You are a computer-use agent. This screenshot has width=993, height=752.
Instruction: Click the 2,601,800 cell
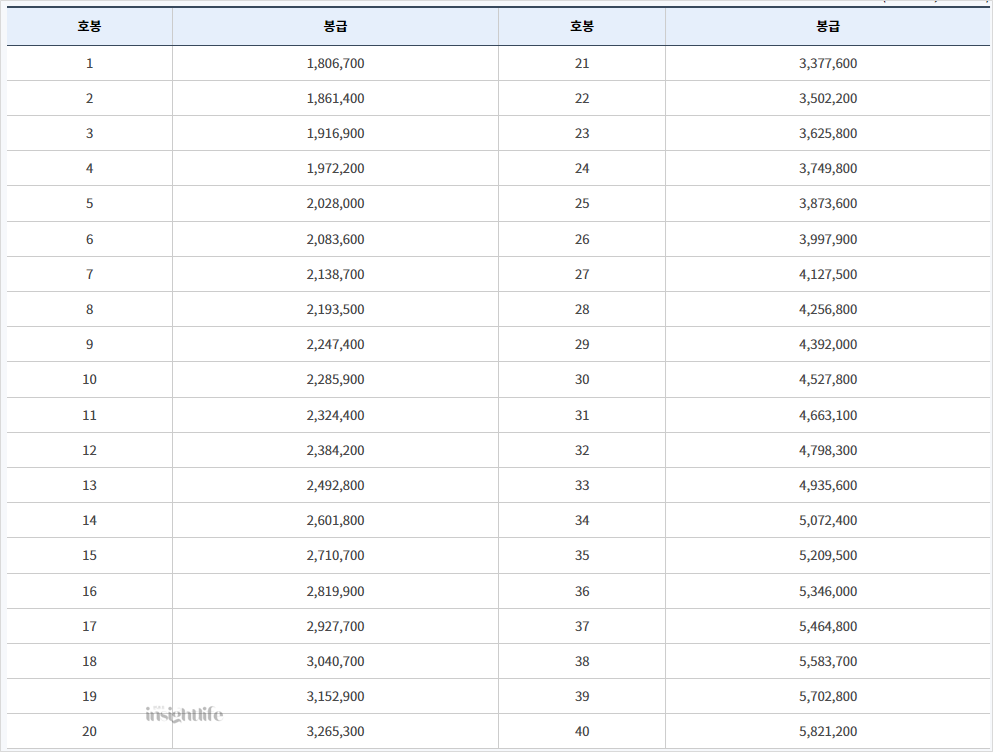click(335, 520)
